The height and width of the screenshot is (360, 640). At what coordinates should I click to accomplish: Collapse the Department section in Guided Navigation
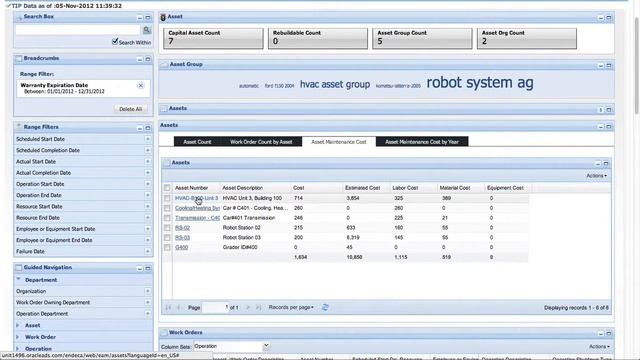[18, 280]
